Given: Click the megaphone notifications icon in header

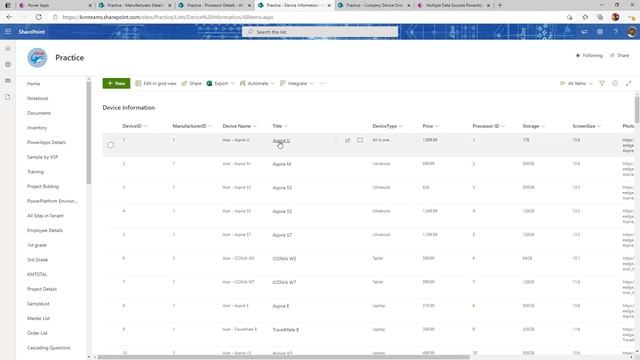Looking at the screenshot, I should pos(584,31).
